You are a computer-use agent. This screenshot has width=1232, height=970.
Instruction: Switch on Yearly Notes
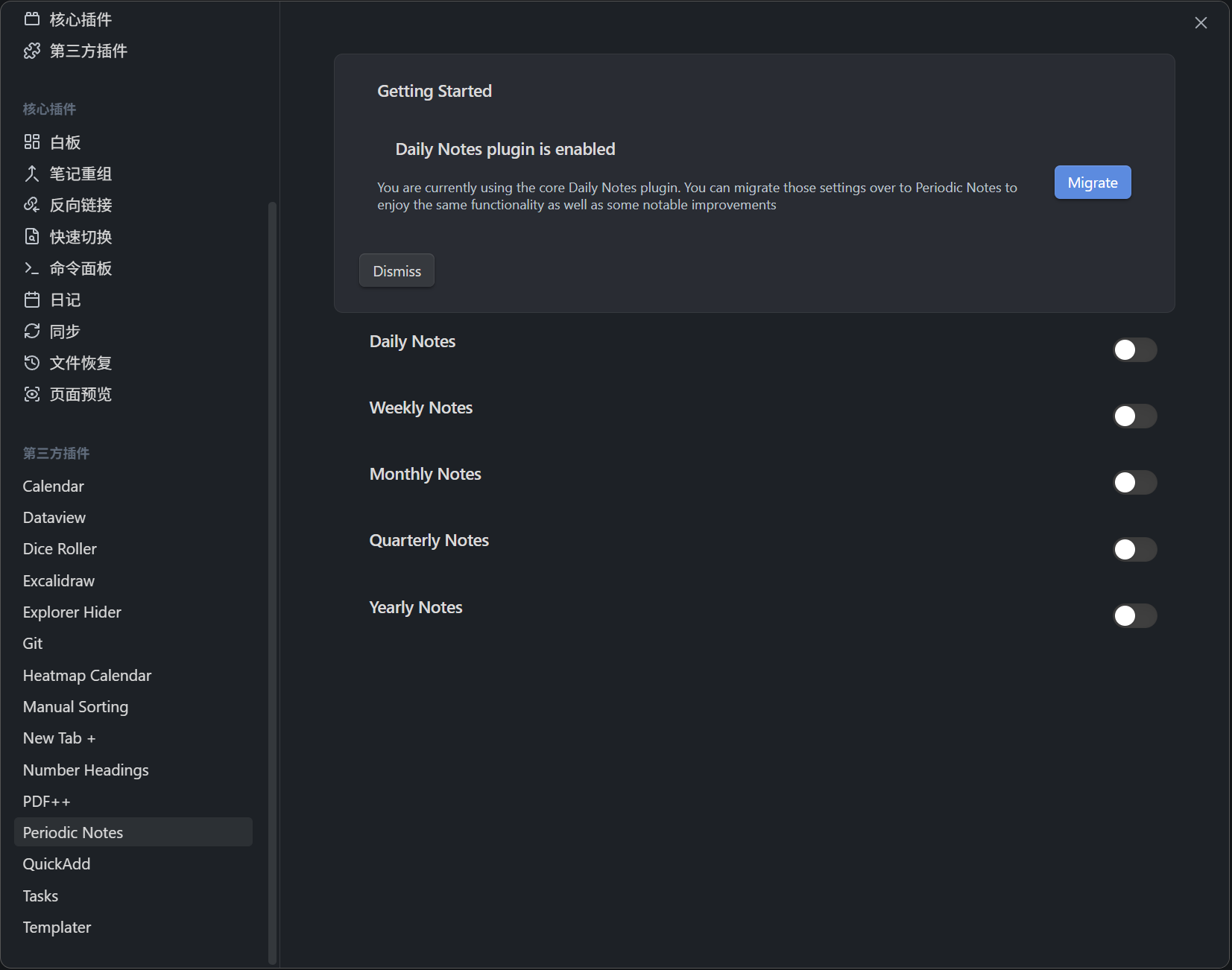1134,615
